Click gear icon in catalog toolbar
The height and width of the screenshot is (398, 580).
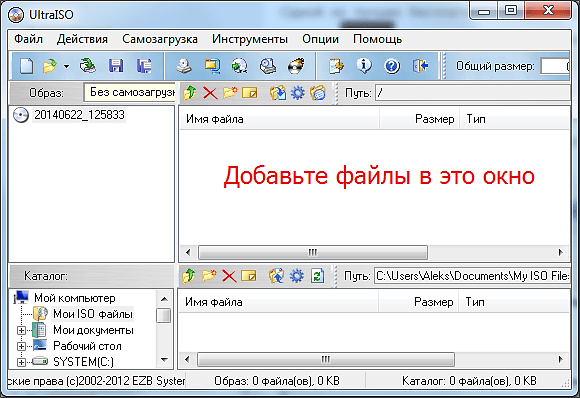tap(297, 276)
